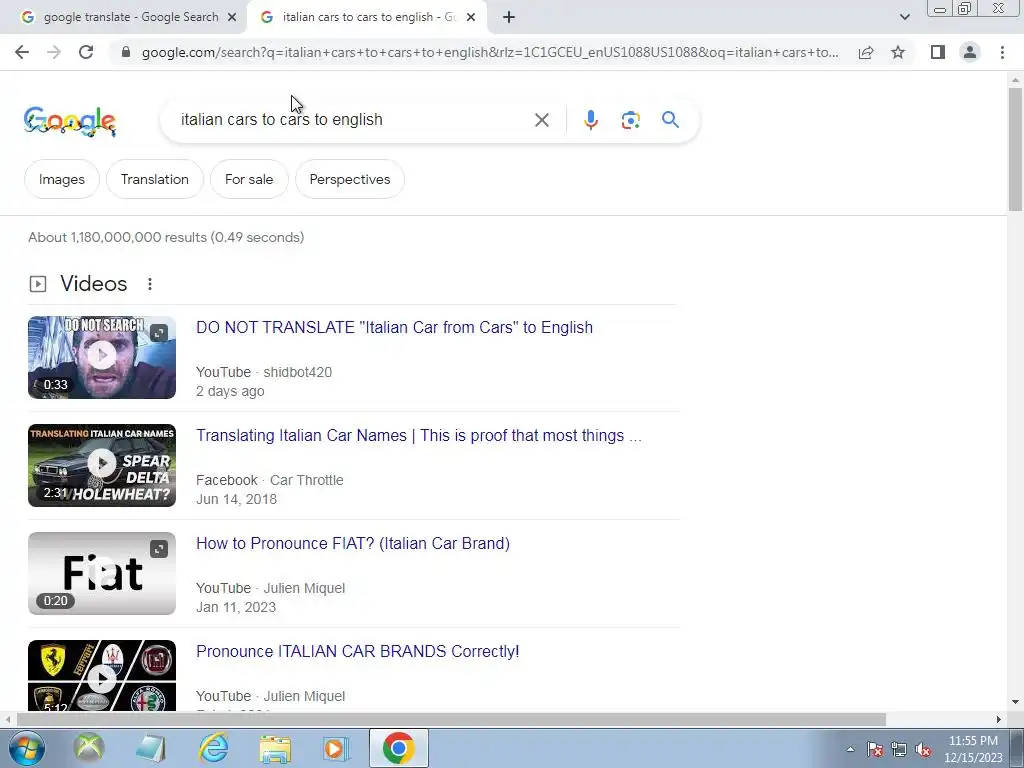The image size is (1024, 768).
Task: Open Translating Italian Car Names link
Action: (419, 436)
